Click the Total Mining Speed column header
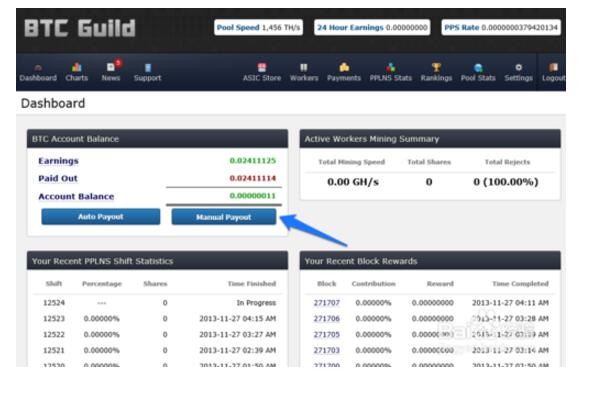 [351, 162]
